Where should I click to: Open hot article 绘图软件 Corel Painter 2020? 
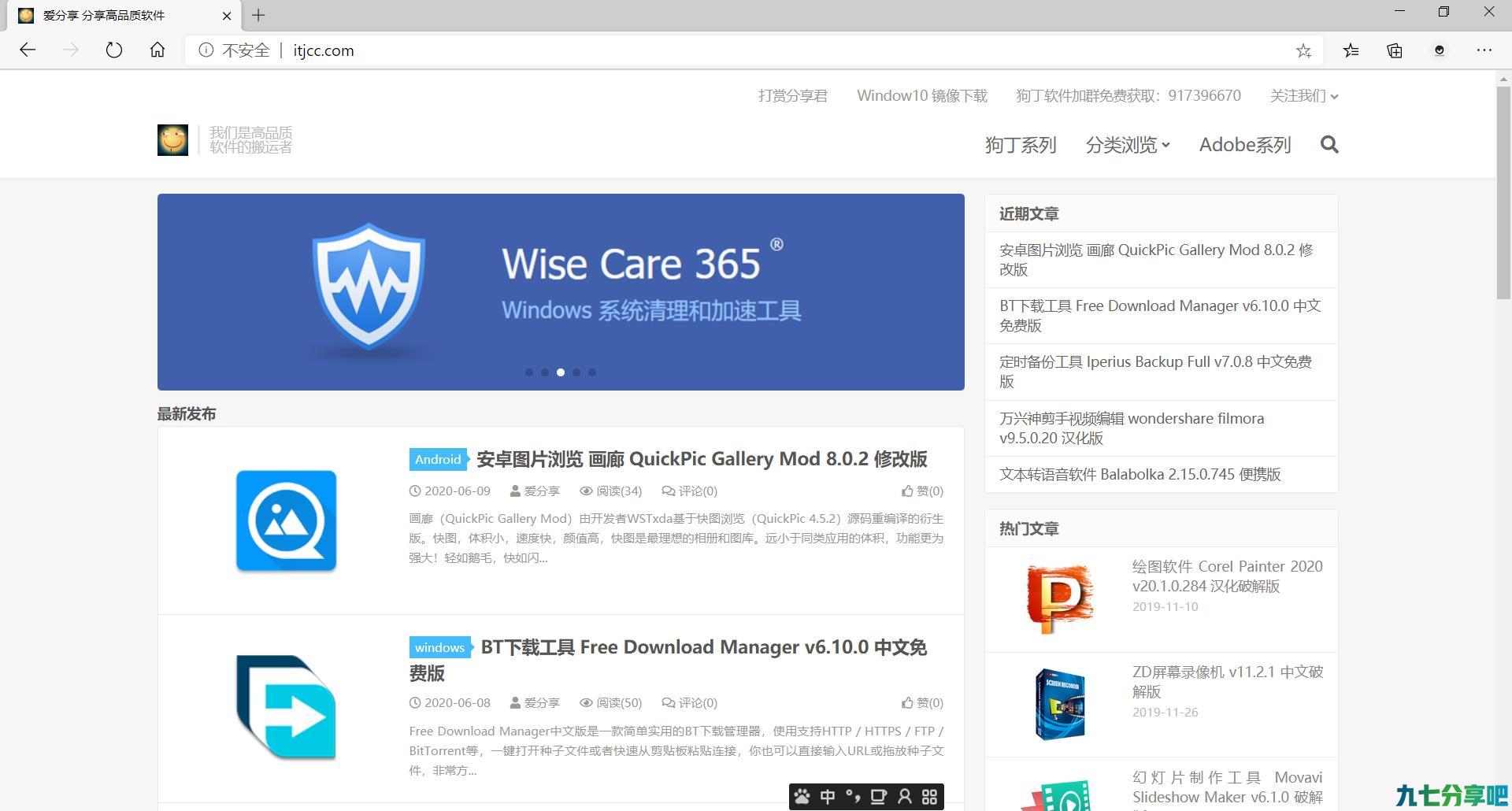point(1228,576)
